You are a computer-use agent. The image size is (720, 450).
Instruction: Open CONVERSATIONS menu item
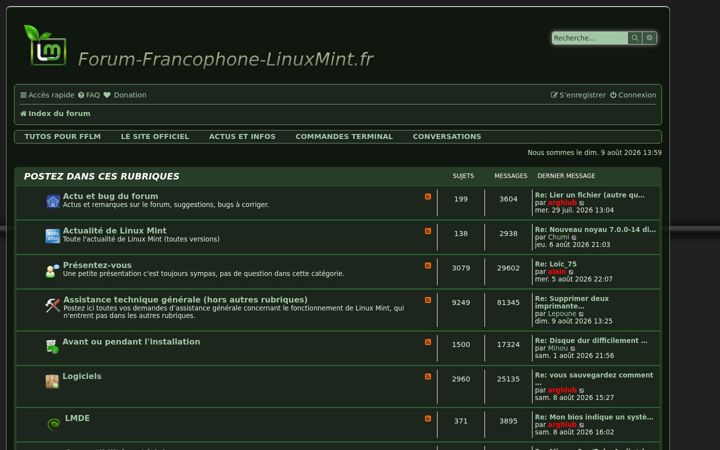447,136
